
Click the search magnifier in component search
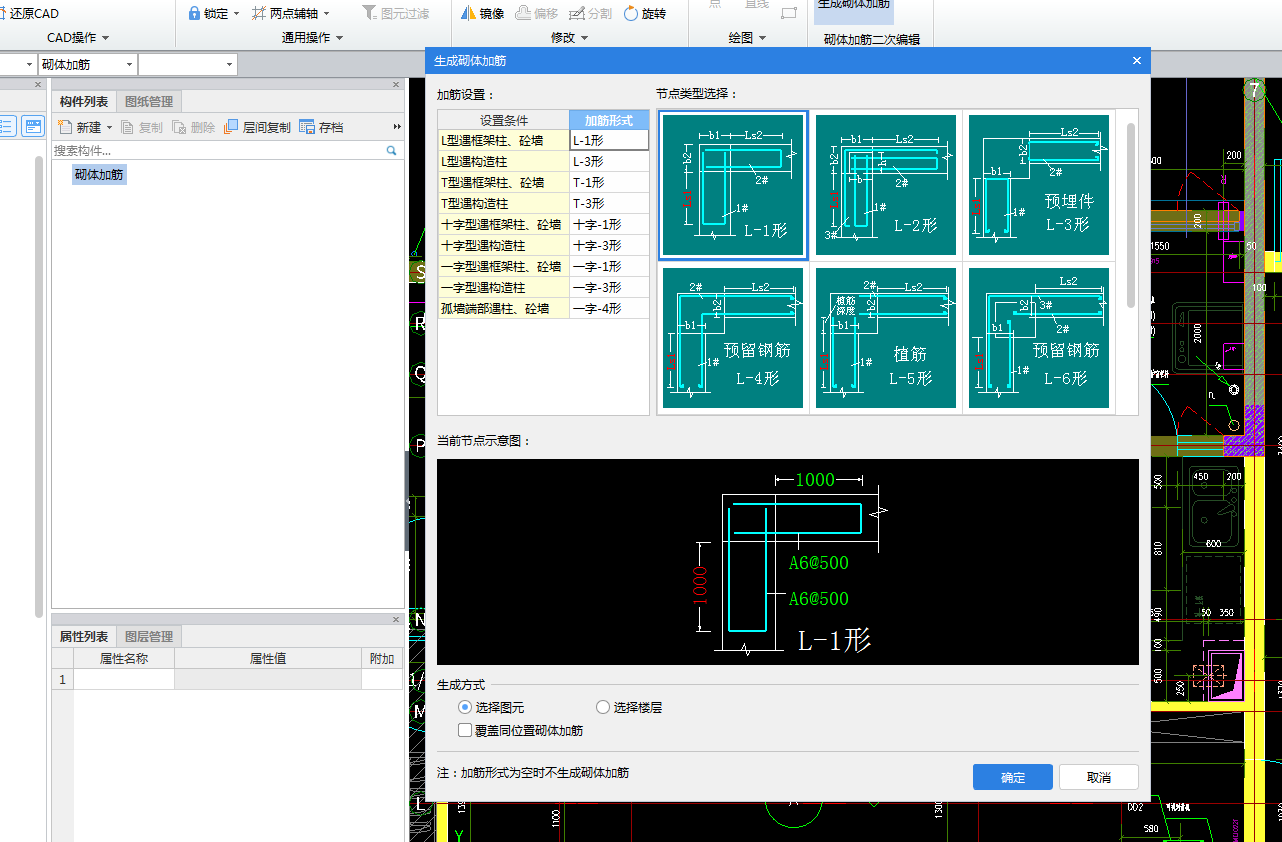pos(392,150)
